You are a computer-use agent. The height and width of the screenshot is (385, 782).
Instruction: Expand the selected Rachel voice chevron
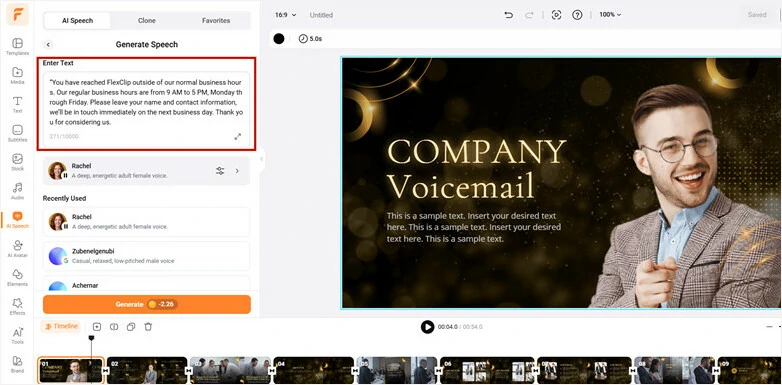point(237,171)
